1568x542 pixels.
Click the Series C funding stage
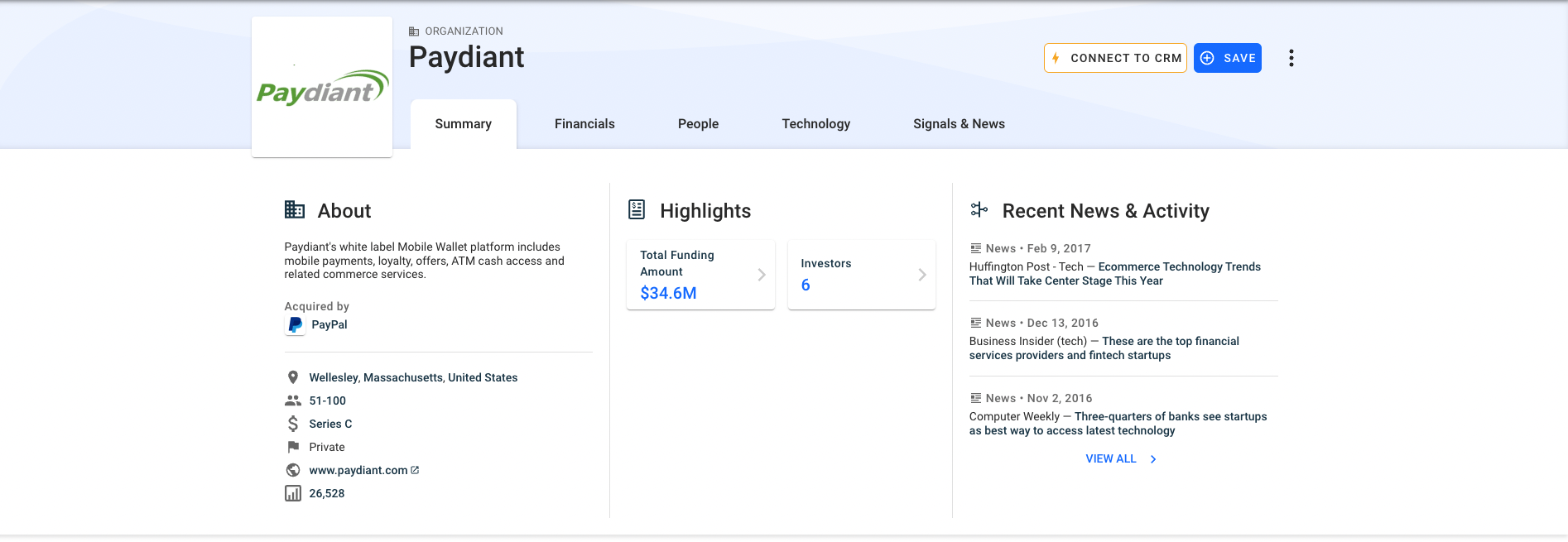tap(330, 424)
